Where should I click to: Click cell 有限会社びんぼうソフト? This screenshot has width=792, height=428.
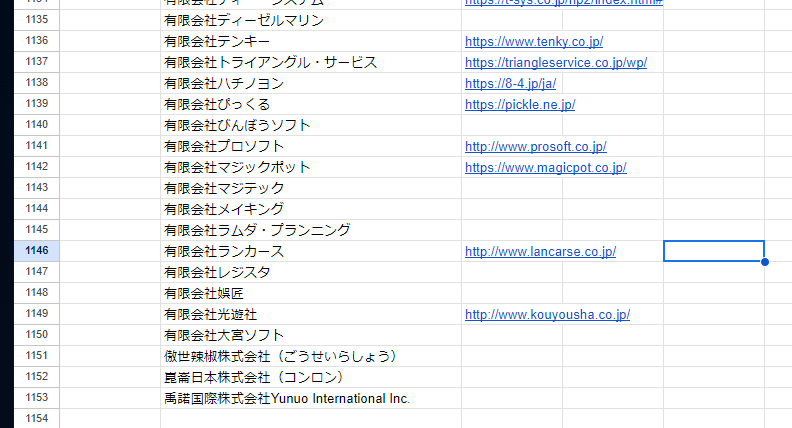(311, 125)
